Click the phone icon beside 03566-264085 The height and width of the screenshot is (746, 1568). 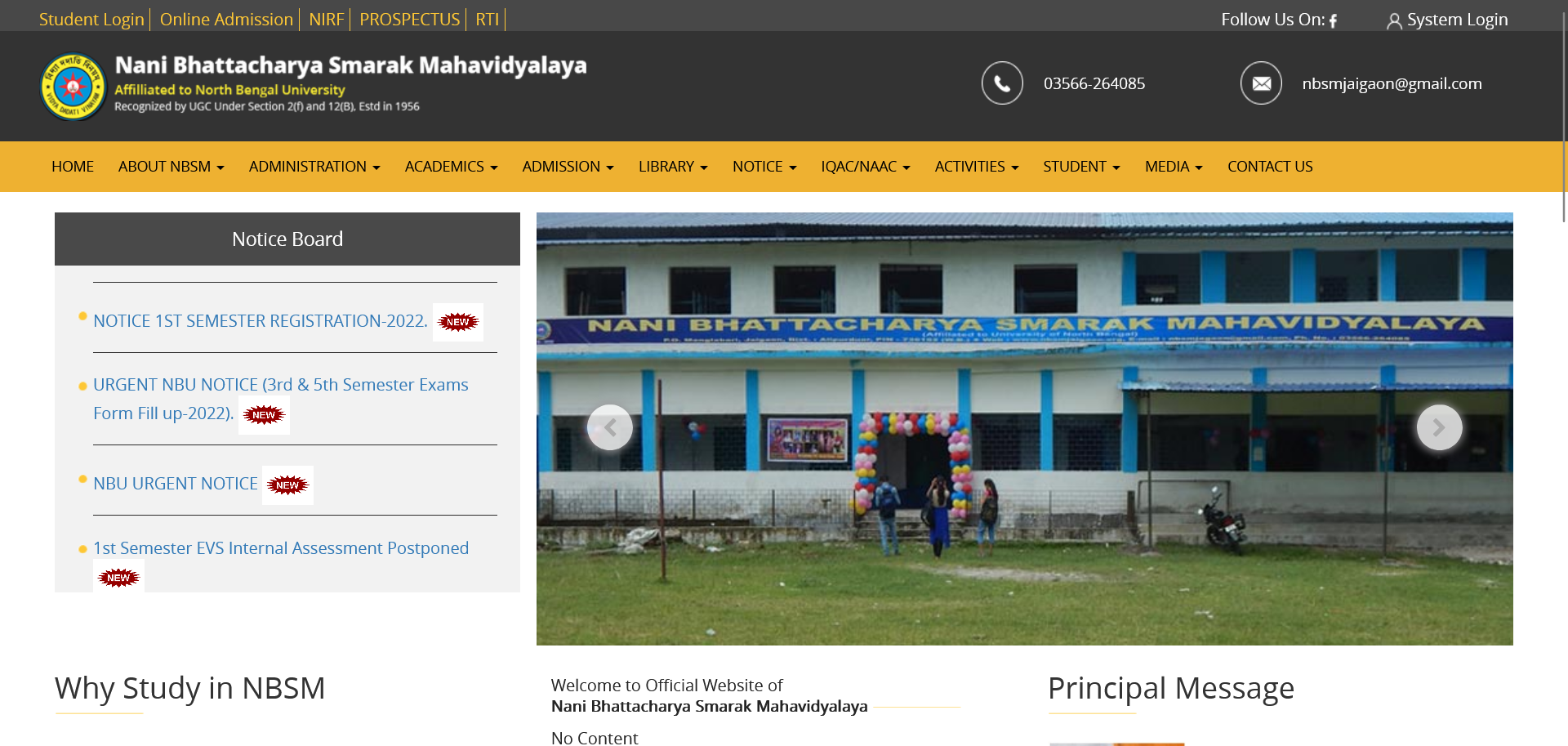click(x=1002, y=83)
